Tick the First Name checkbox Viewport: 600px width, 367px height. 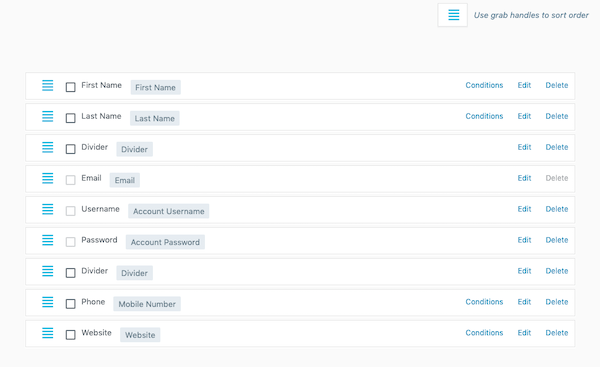click(x=70, y=87)
